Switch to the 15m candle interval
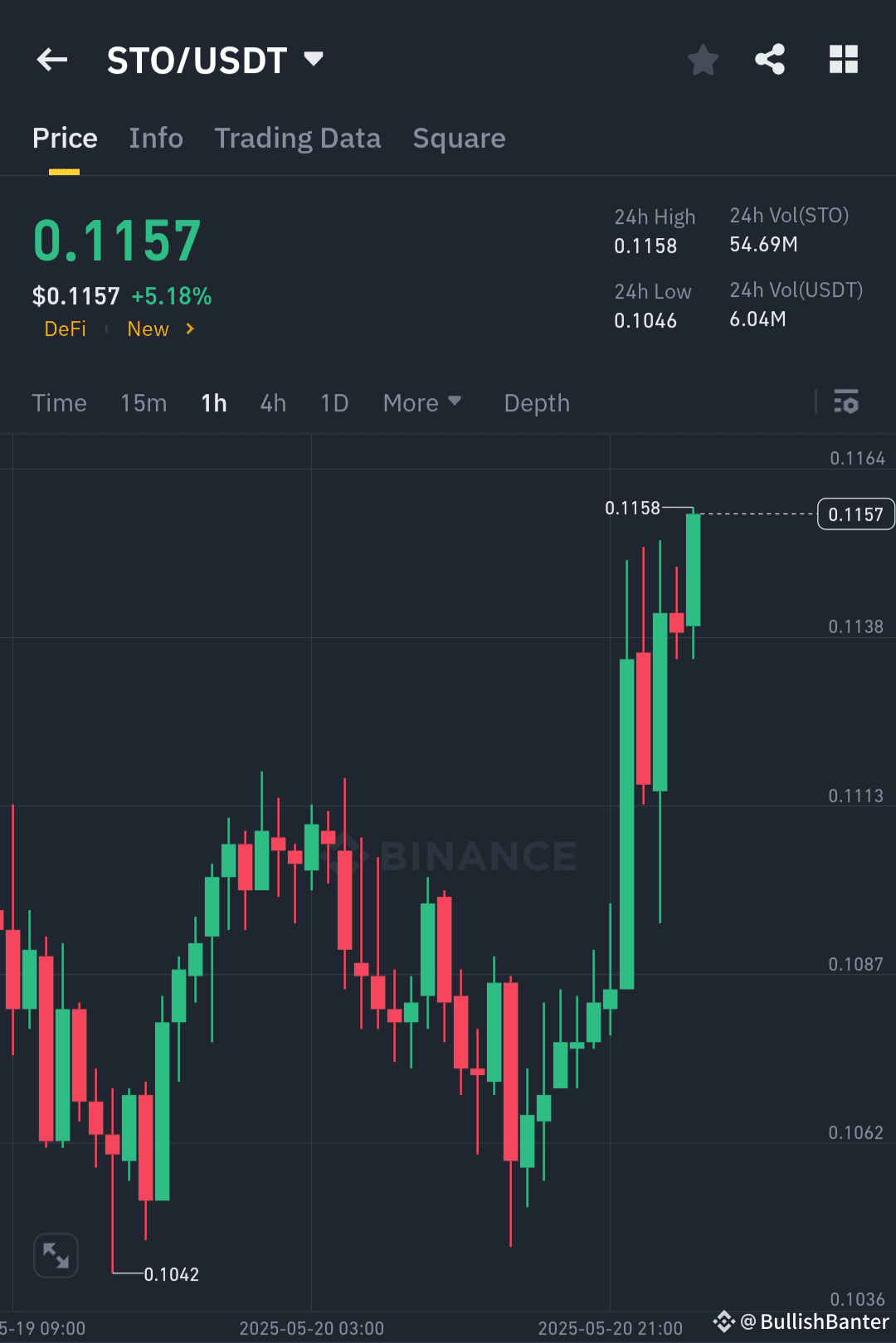This screenshot has height=1343, width=896. coord(143,402)
